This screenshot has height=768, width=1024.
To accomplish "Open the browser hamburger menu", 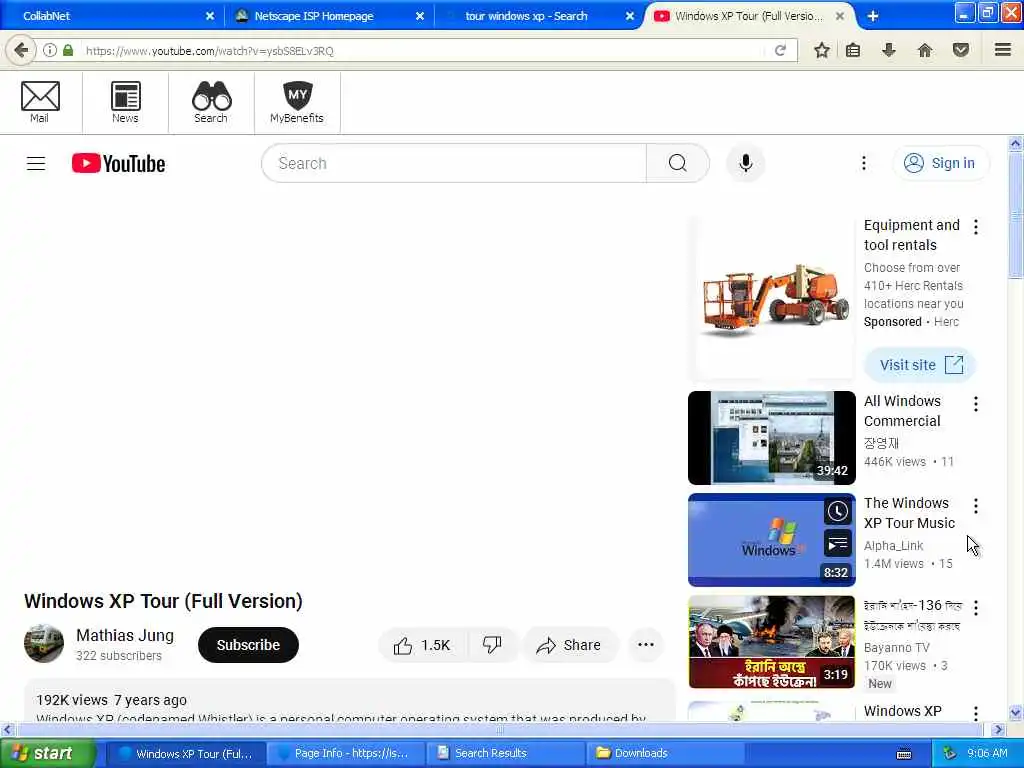I will [1003, 50].
